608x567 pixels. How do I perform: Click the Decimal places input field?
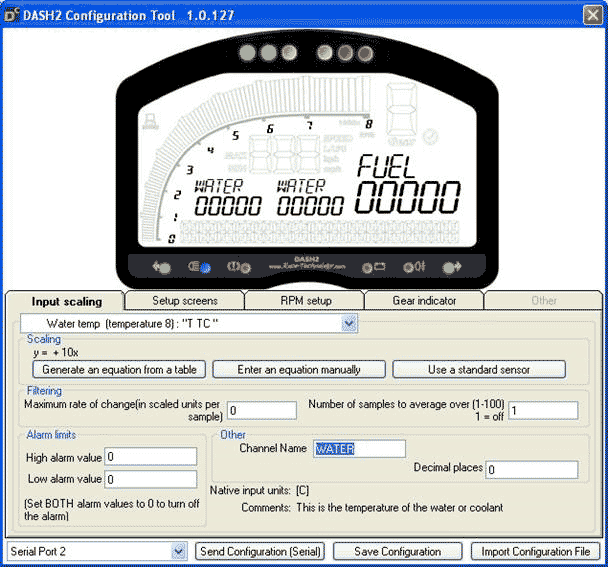[x=532, y=469]
